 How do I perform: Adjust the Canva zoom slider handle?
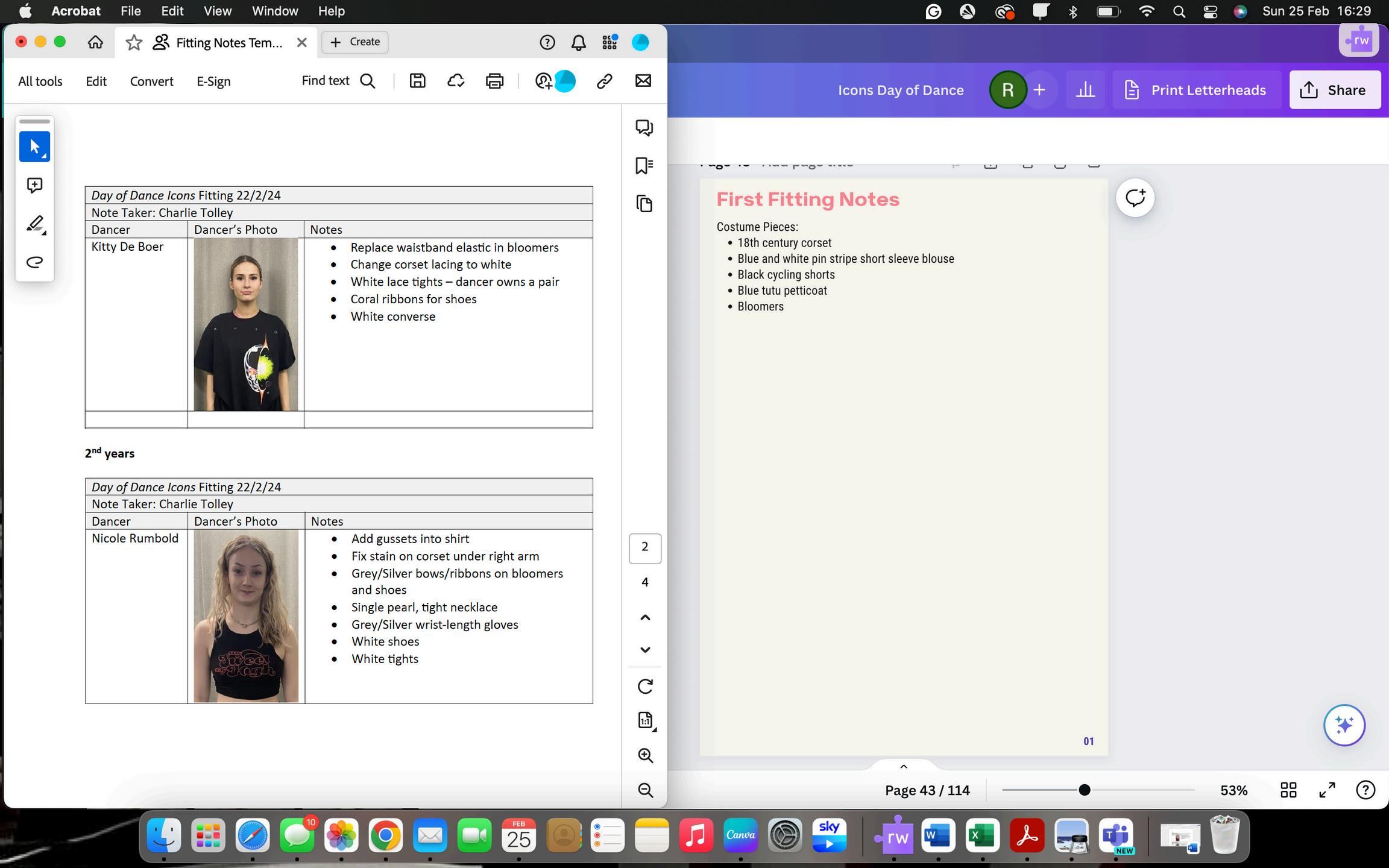click(x=1084, y=790)
